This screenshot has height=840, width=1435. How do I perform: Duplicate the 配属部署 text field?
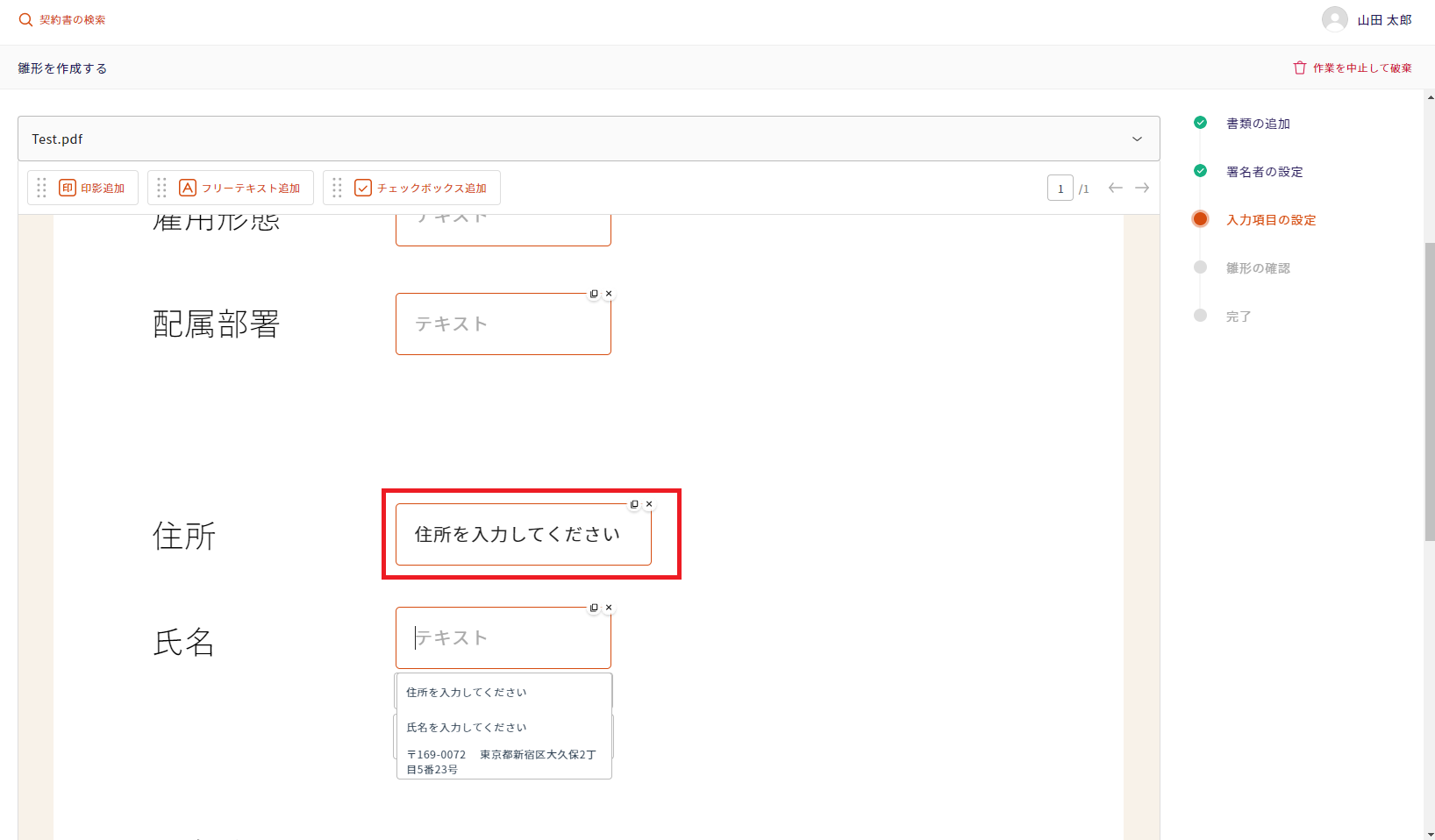click(x=594, y=294)
